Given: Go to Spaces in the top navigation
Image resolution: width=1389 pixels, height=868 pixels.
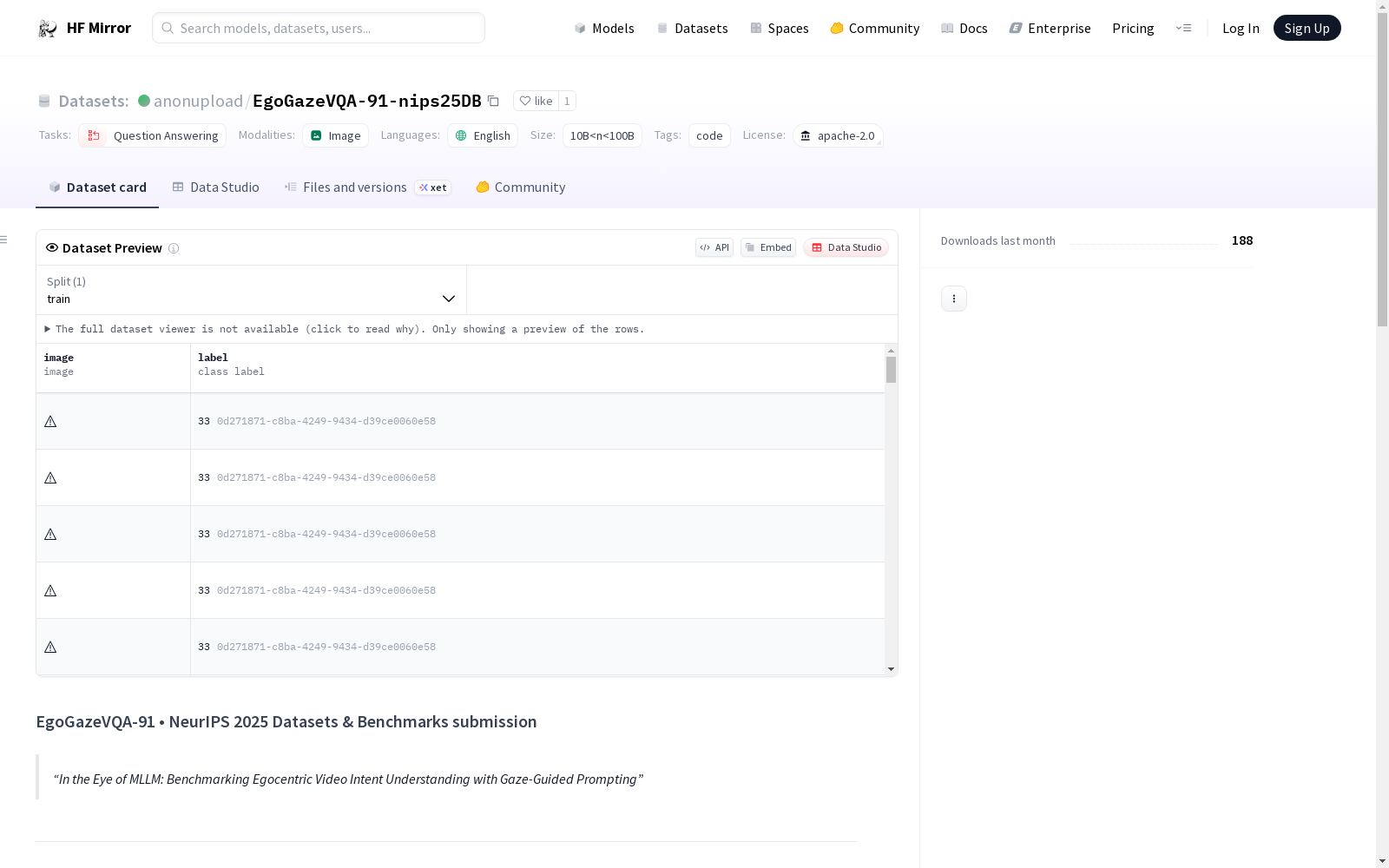Looking at the screenshot, I should (x=780, y=28).
